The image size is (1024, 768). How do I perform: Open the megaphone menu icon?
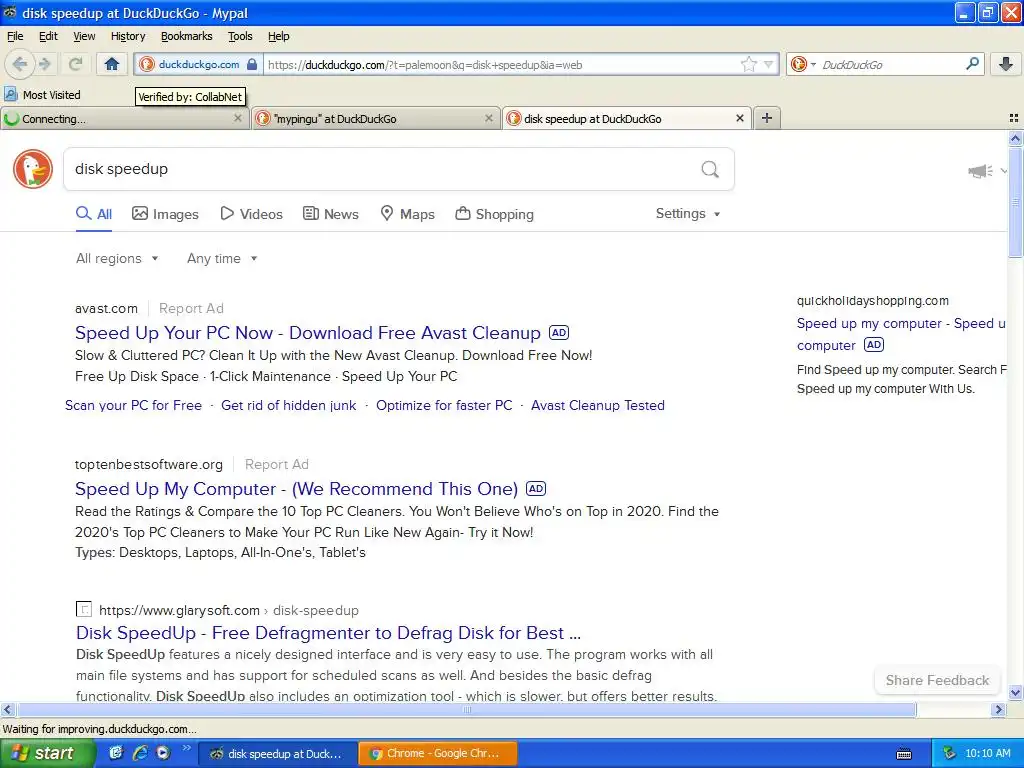pos(980,171)
